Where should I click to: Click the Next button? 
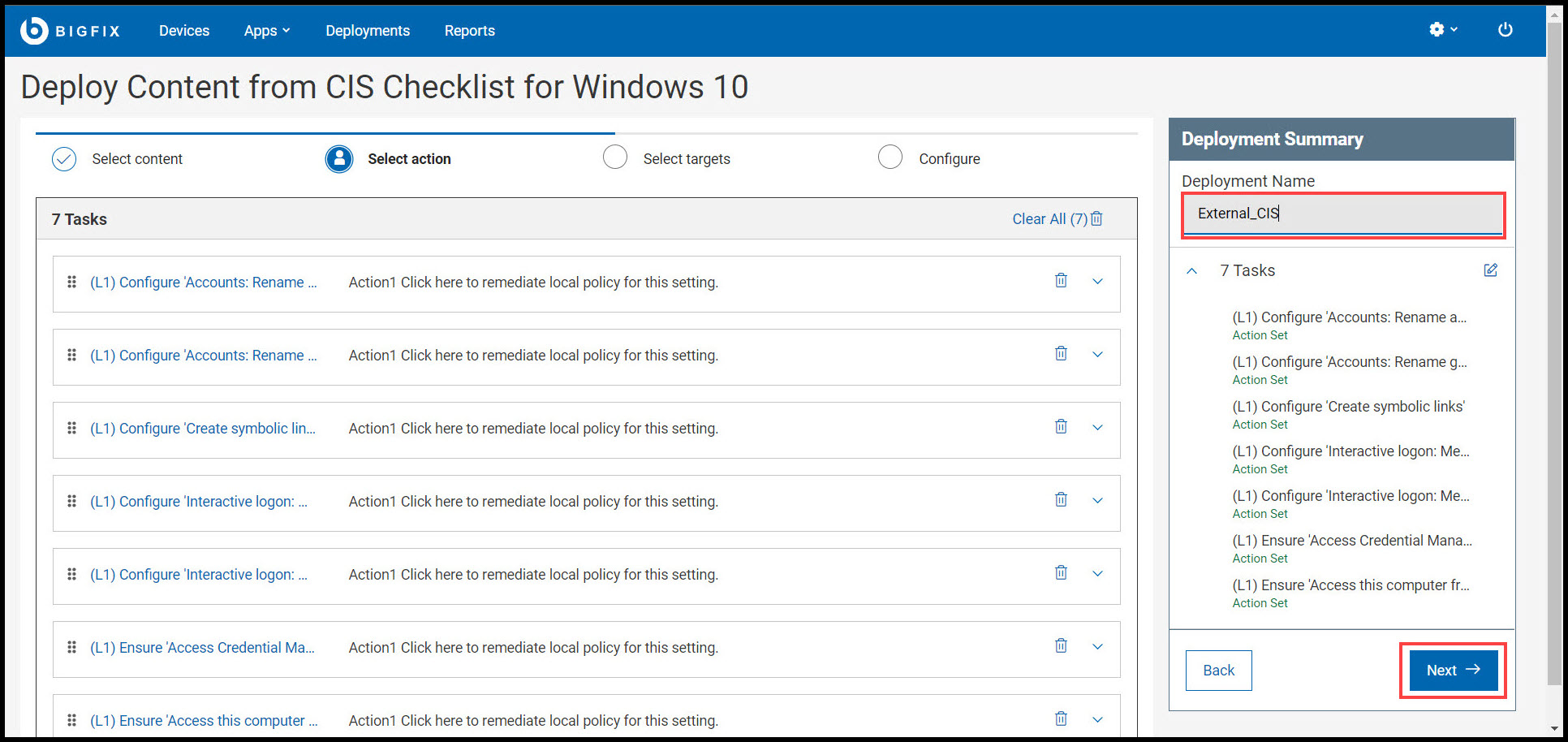pyautogui.click(x=1452, y=670)
